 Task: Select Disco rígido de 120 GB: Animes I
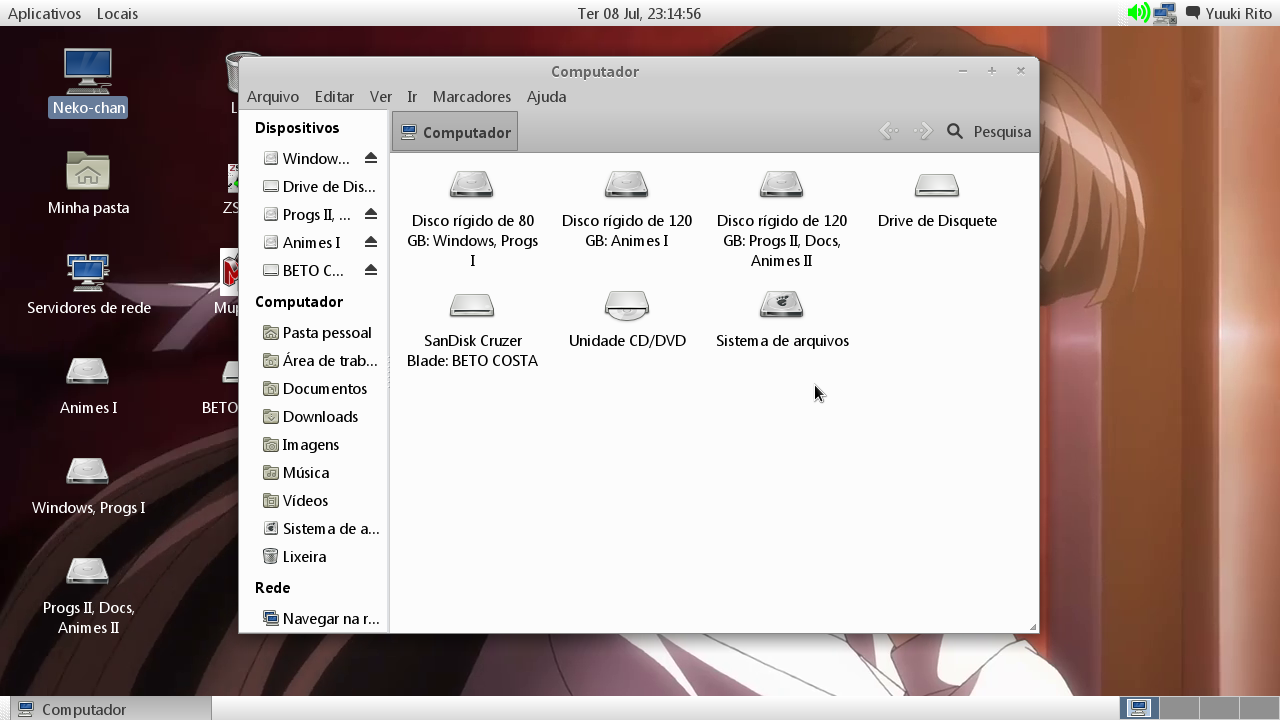coord(627,185)
